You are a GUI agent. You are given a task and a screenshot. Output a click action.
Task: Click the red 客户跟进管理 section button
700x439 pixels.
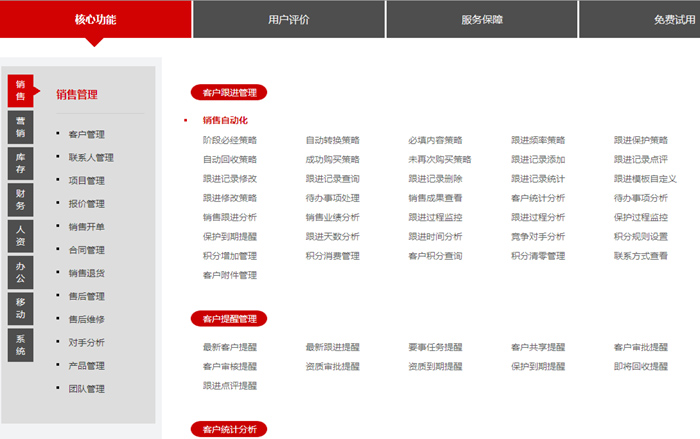click(229, 93)
